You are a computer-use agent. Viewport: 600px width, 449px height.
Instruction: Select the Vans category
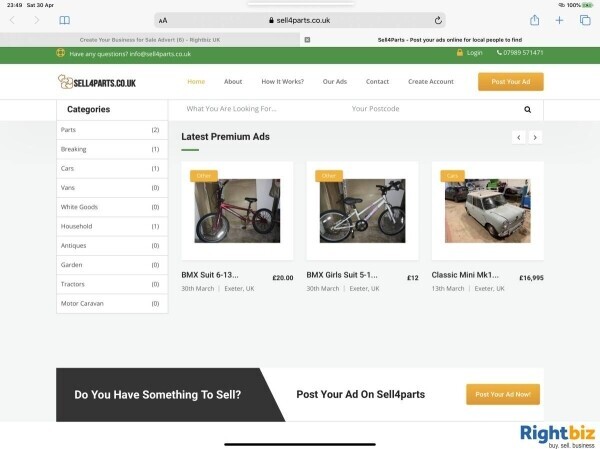pyautogui.click(x=112, y=188)
